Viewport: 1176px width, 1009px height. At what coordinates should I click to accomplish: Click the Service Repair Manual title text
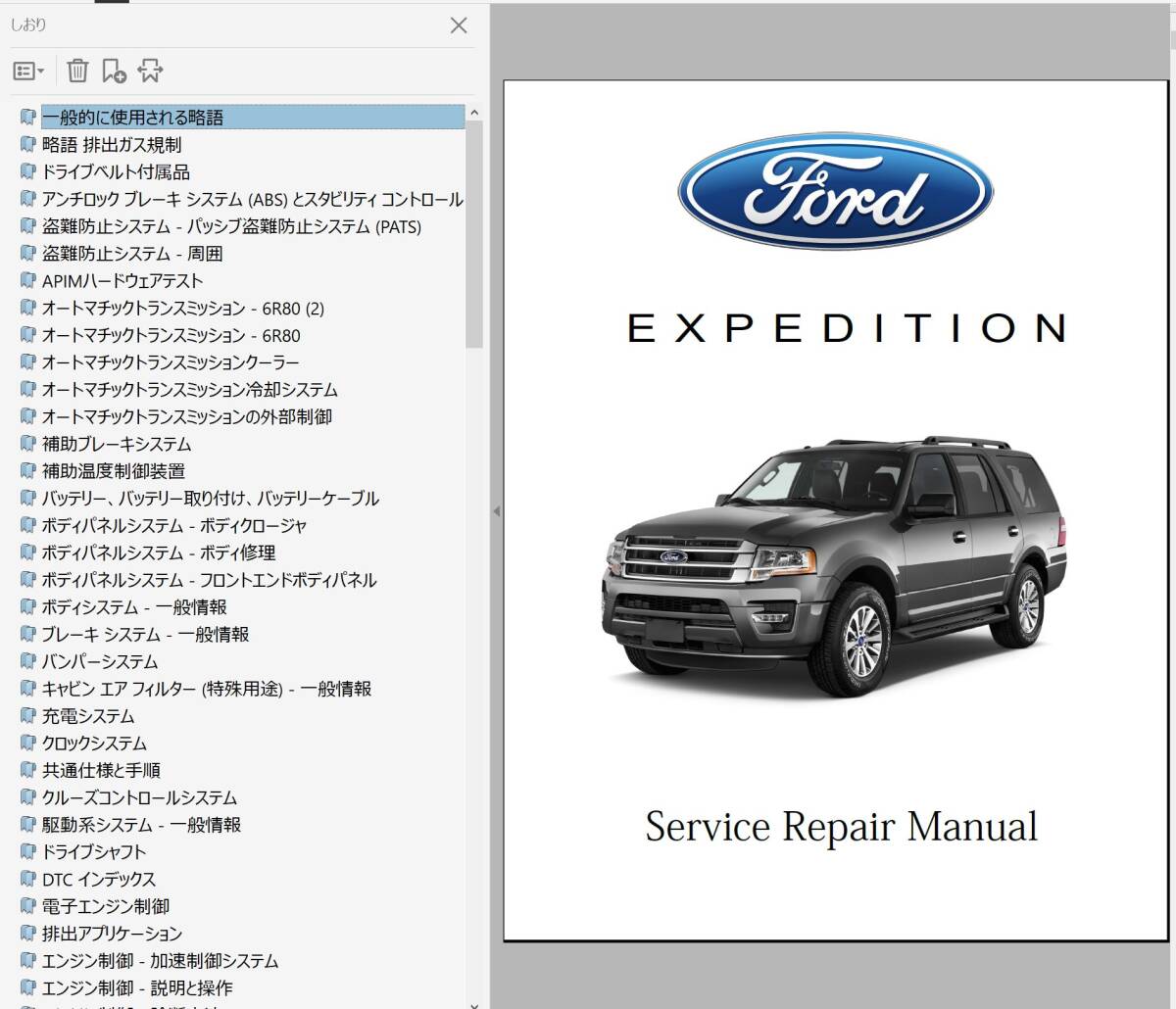pyautogui.click(x=841, y=827)
